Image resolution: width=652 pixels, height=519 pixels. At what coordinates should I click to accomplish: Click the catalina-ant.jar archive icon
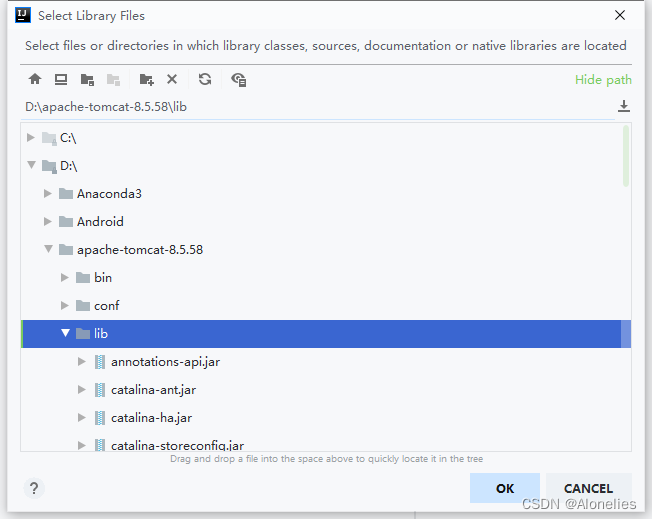[100, 390]
